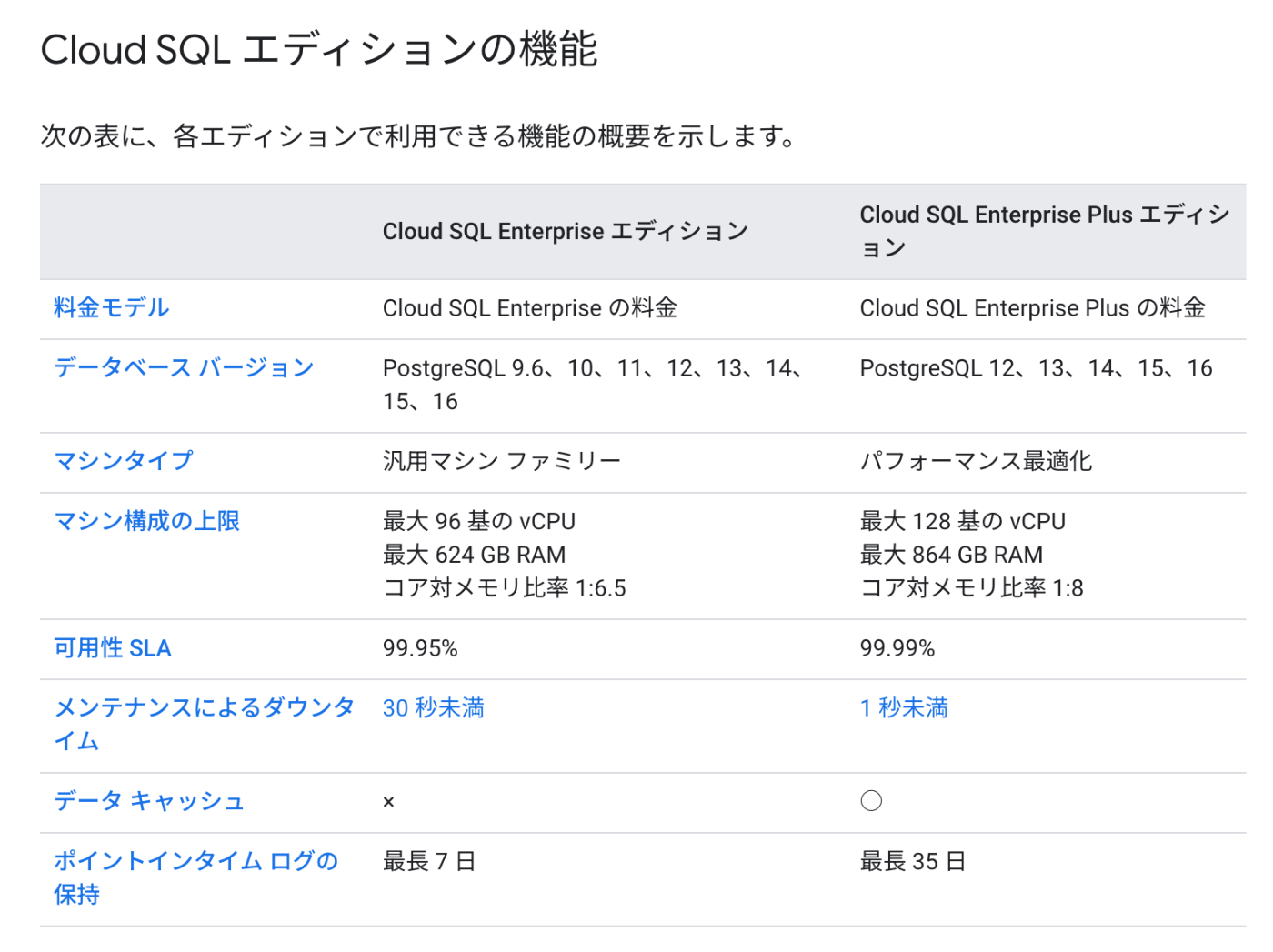Click the パフォーマンス最適化 cell
Screen dimensions: 1273x952
[977, 460]
